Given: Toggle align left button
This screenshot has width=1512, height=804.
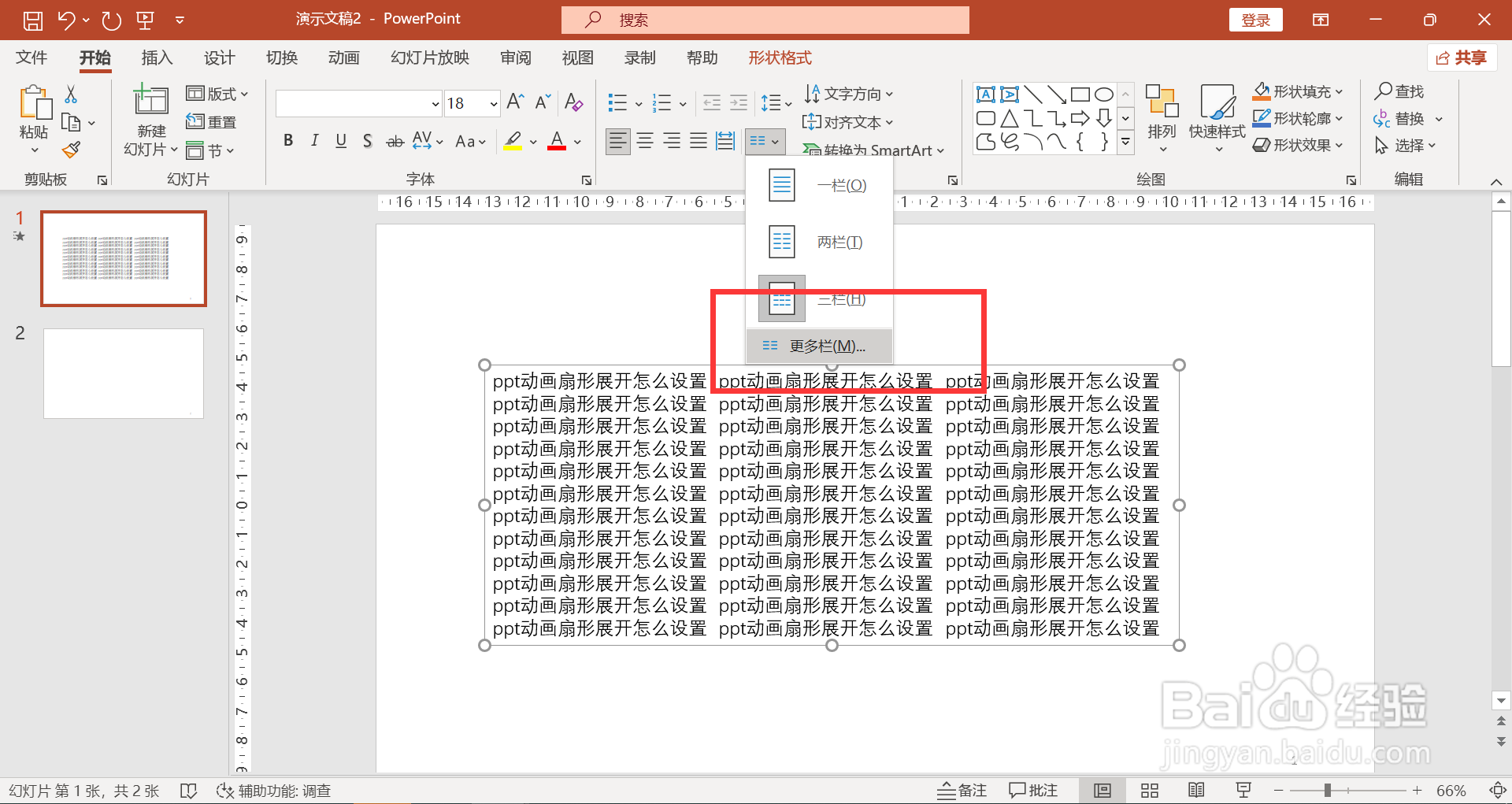Looking at the screenshot, I should coord(618,141).
